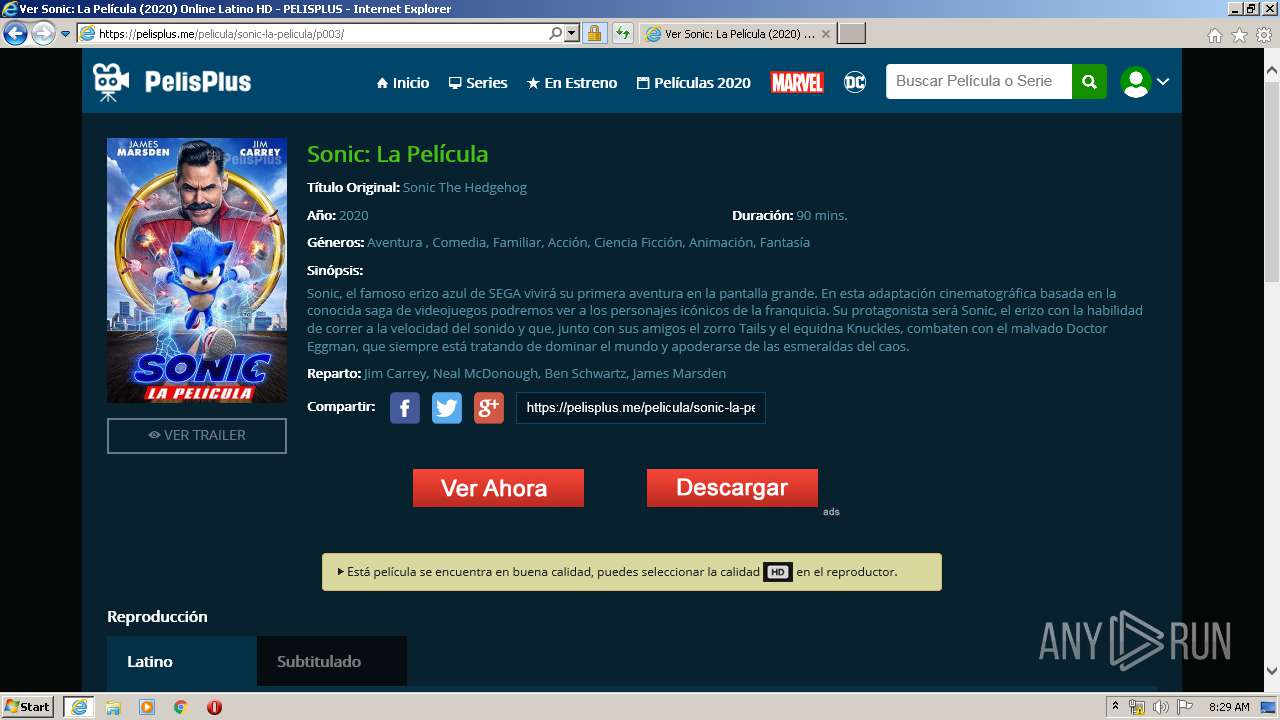
Task: Close the Sonic movie browser tab
Action: click(x=825, y=34)
